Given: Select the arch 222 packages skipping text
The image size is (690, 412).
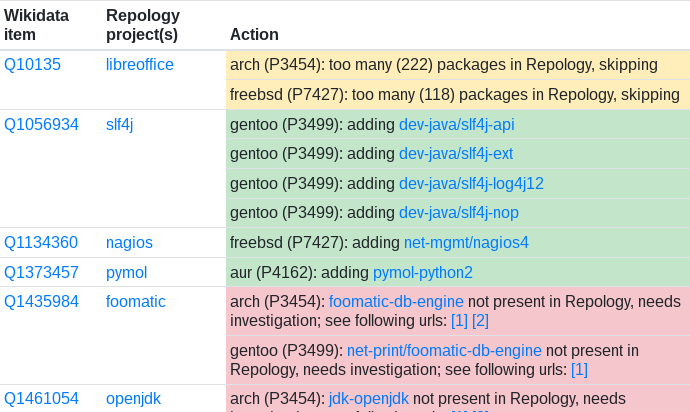Looking at the screenshot, I should [x=444, y=65].
